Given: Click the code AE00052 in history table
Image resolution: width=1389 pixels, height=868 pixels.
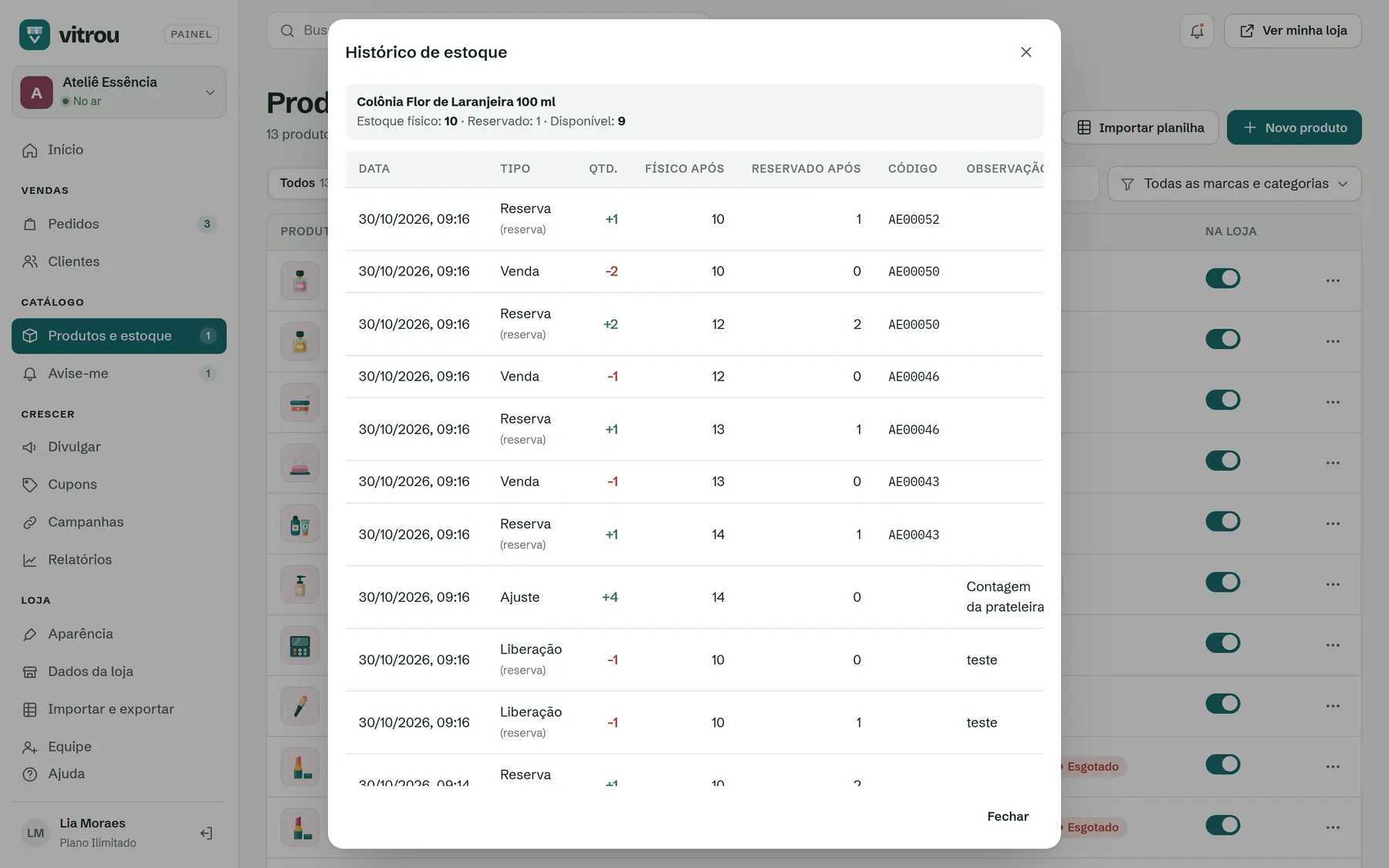Looking at the screenshot, I should (914, 219).
